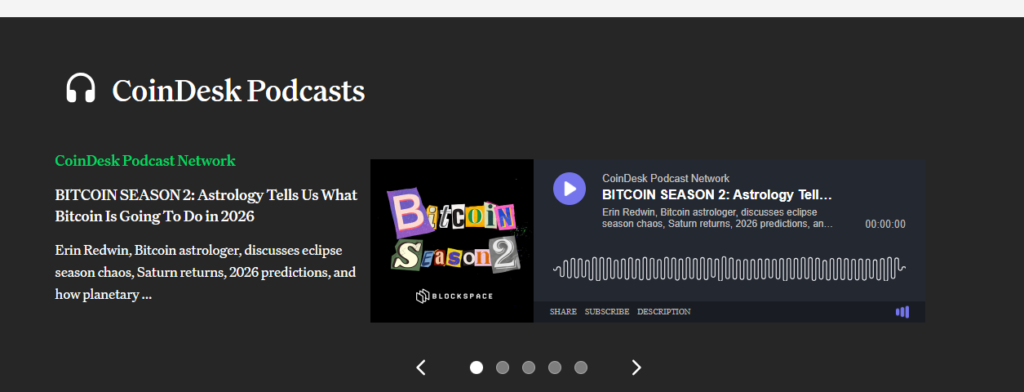The width and height of the screenshot is (1024, 392).
Task: Select the first carousel dot
Action: click(x=477, y=368)
